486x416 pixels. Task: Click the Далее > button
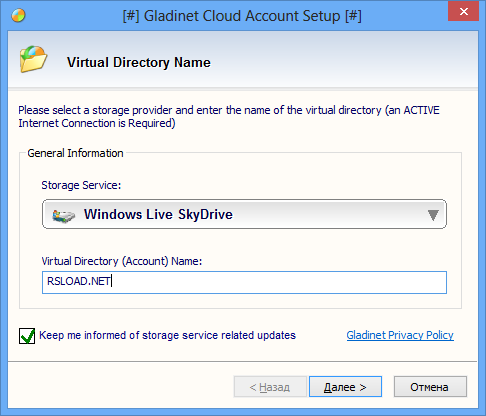[x=345, y=387]
